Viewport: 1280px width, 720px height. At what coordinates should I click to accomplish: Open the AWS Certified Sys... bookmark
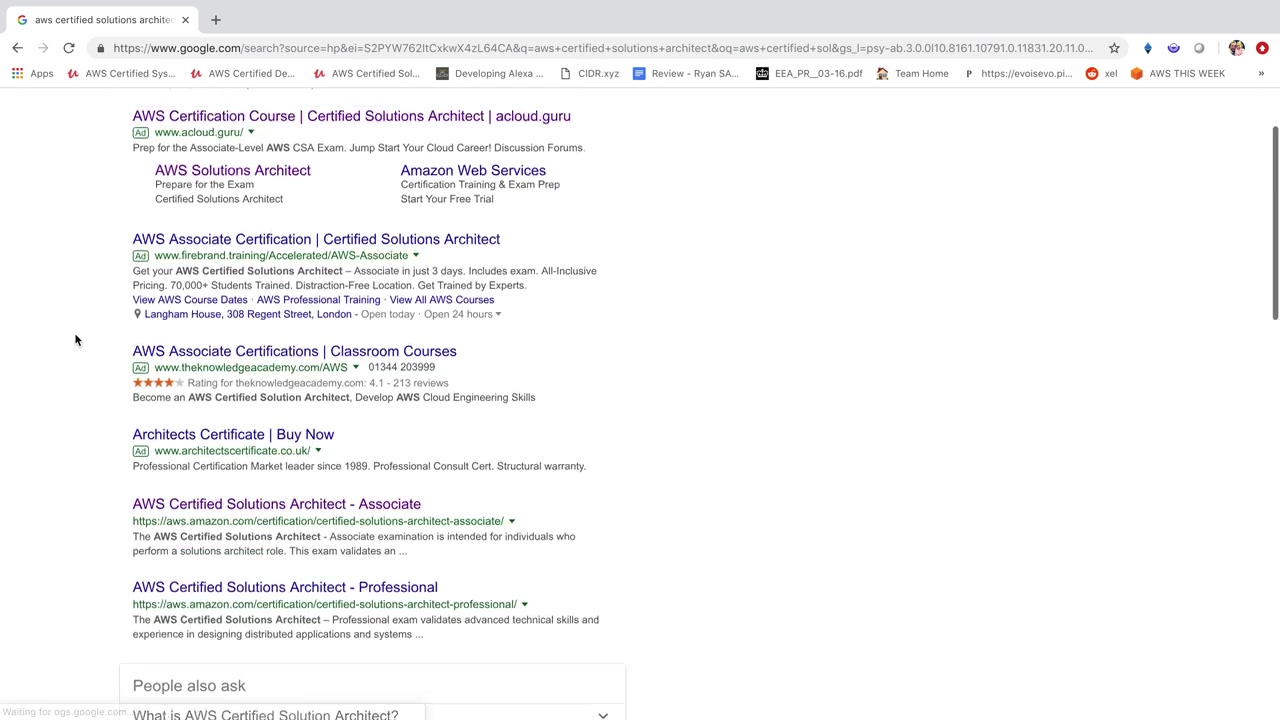tap(121, 73)
